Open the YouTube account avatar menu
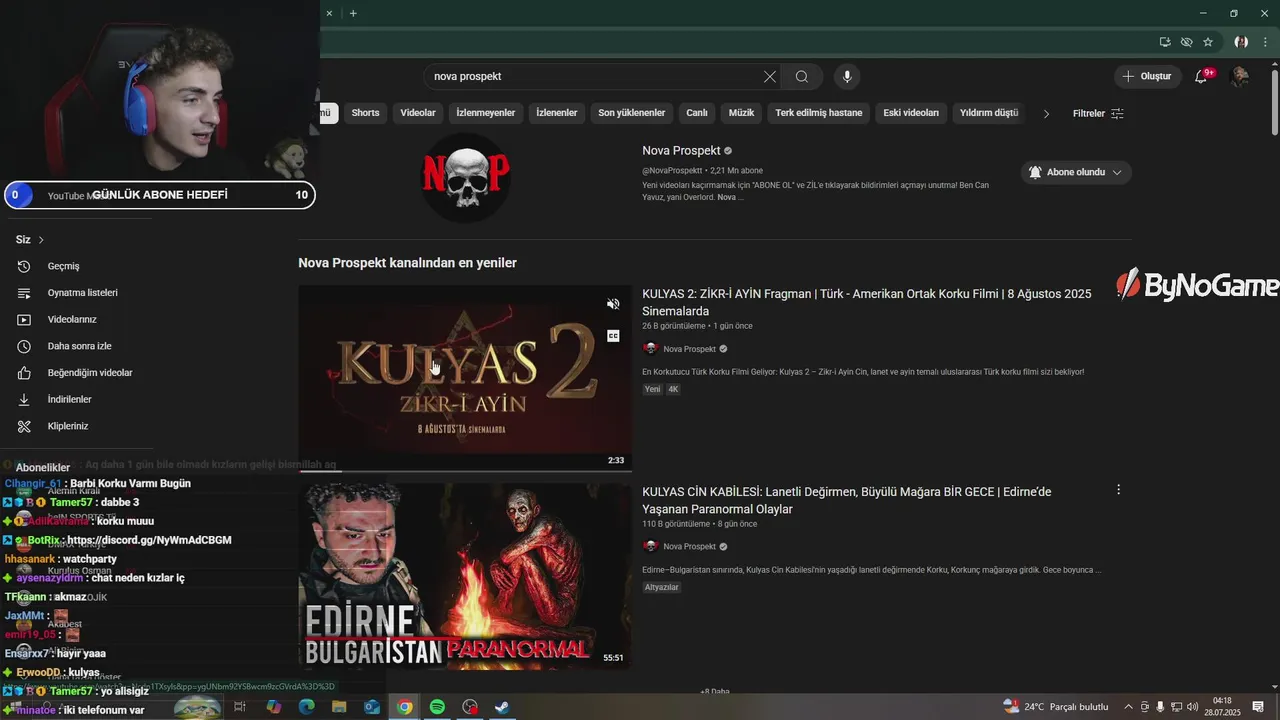Screen dimensions: 1280x720 (1240, 76)
